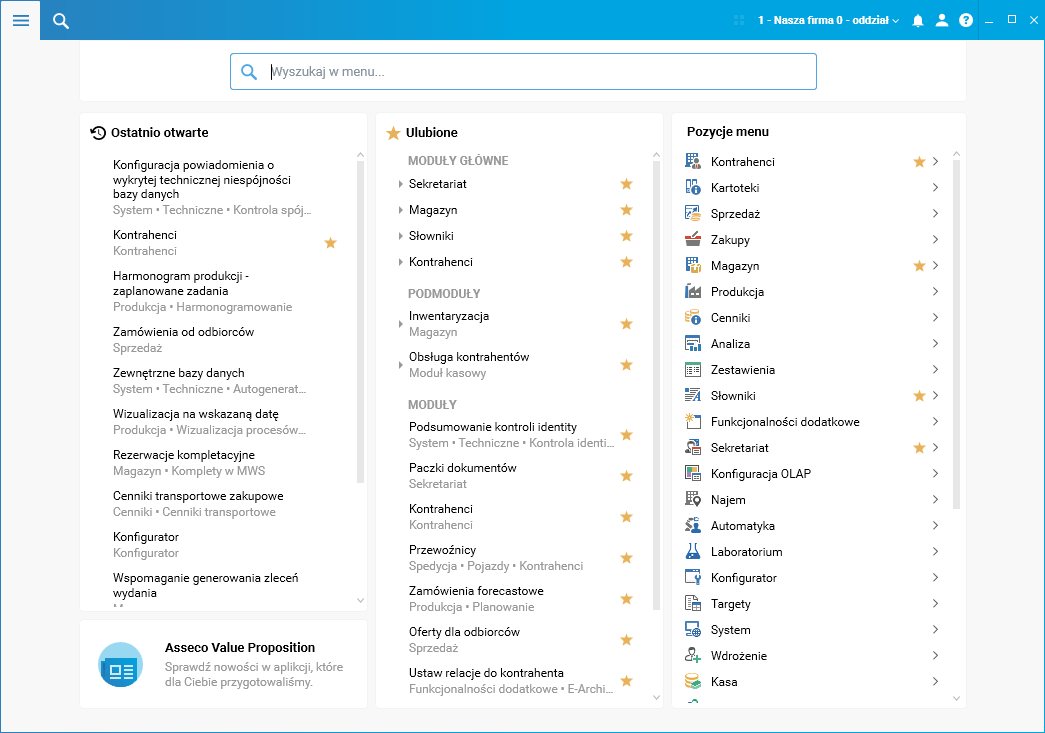The image size is (1045, 733).
Task: Open the hamburger main menu
Action: click(21, 20)
